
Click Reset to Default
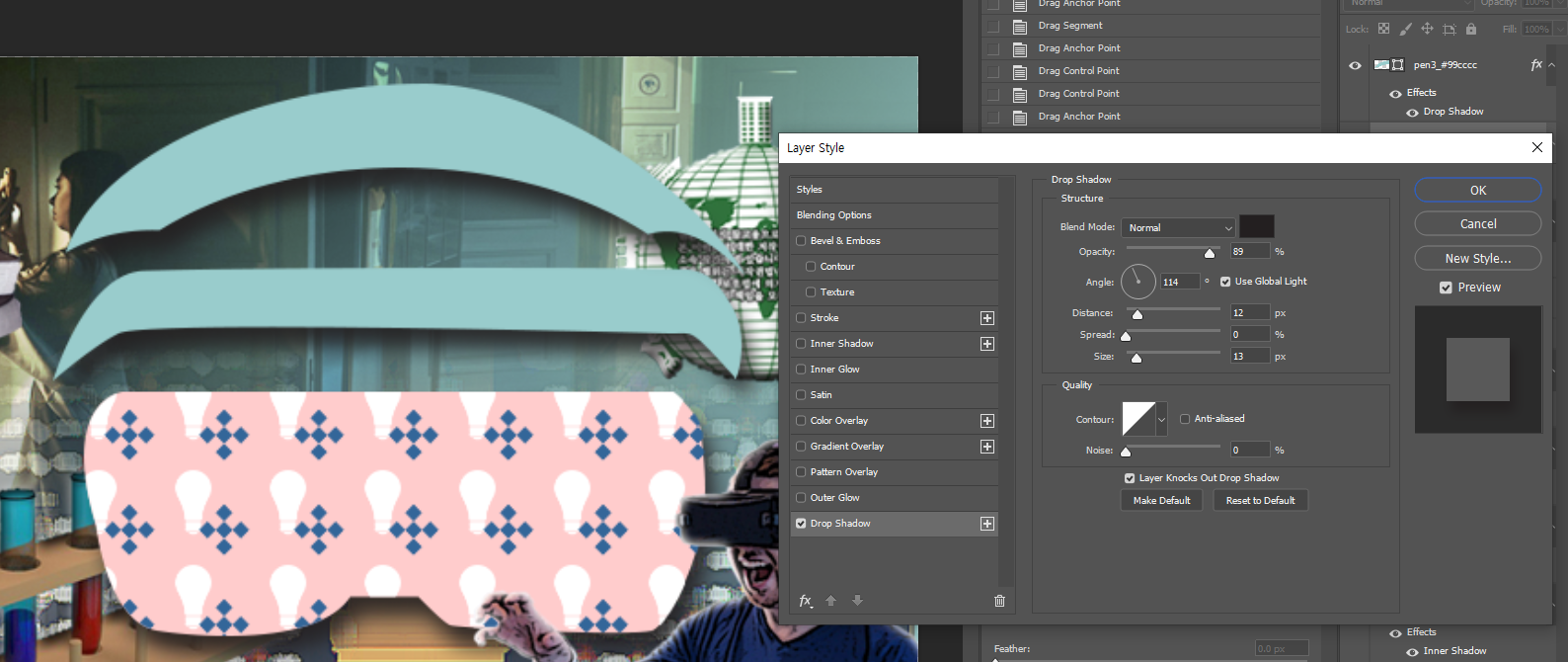[x=1261, y=501]
